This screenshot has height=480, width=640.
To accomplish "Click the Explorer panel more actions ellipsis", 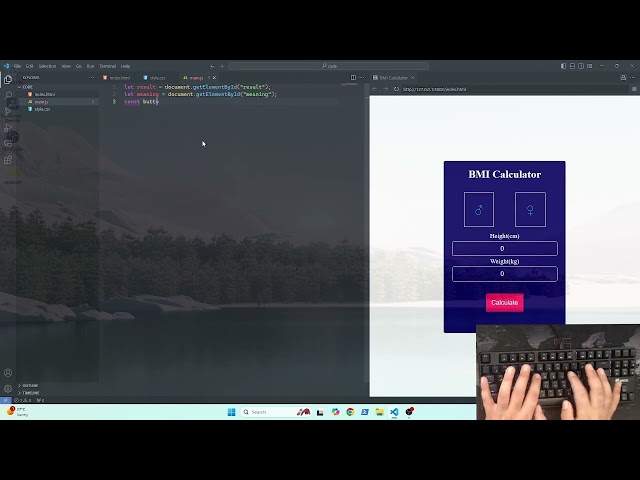I will [x=91, y=78].
